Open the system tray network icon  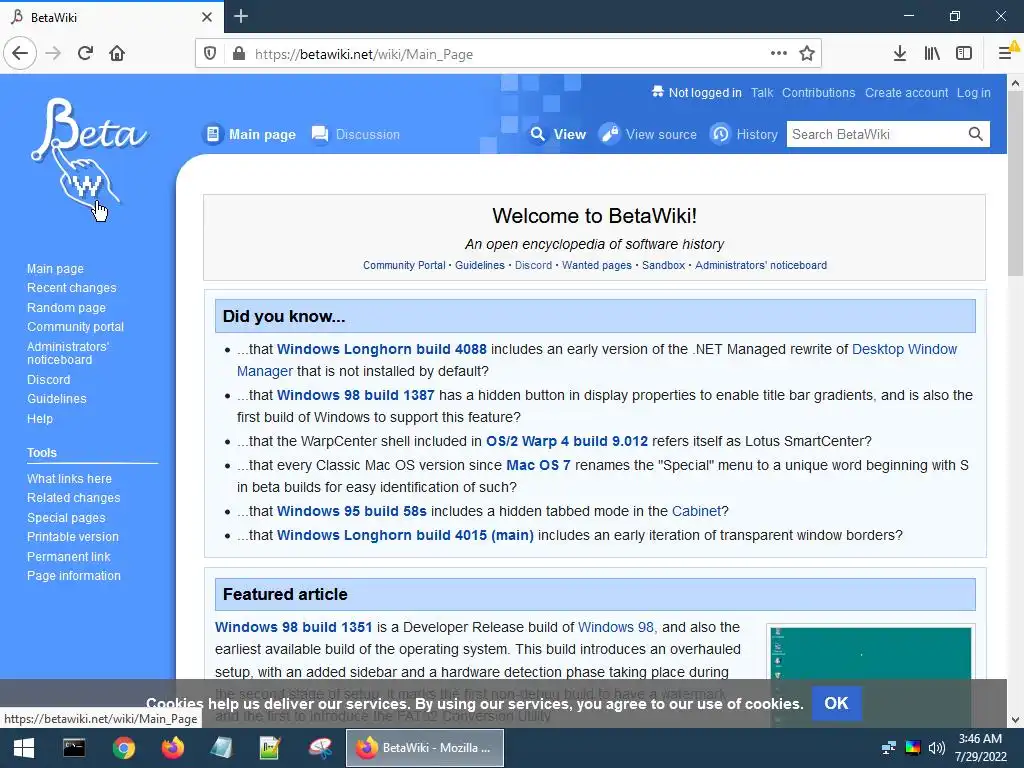889,748
